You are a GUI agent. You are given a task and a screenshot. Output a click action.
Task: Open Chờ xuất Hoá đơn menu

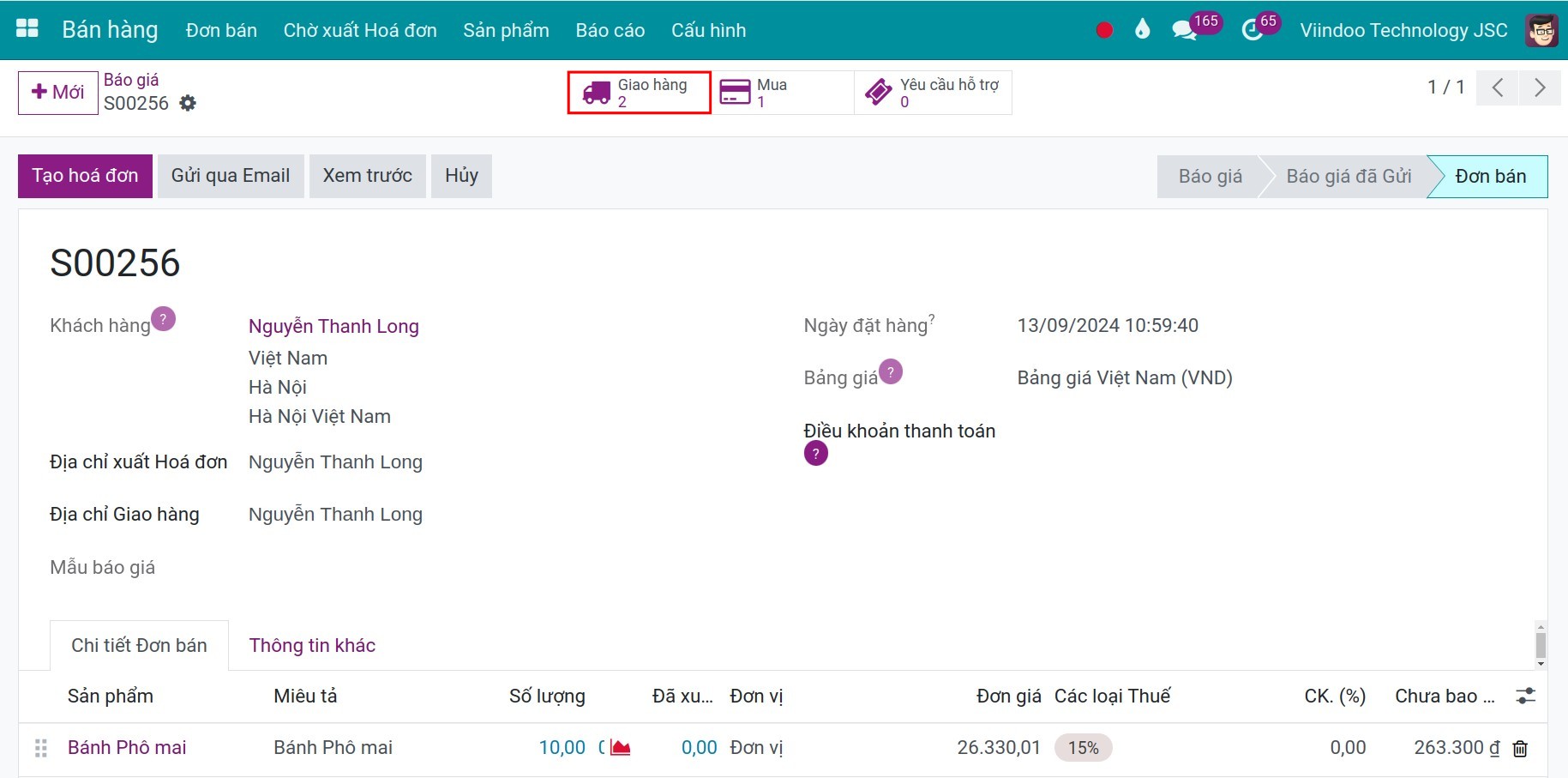[x=360, y=30]
